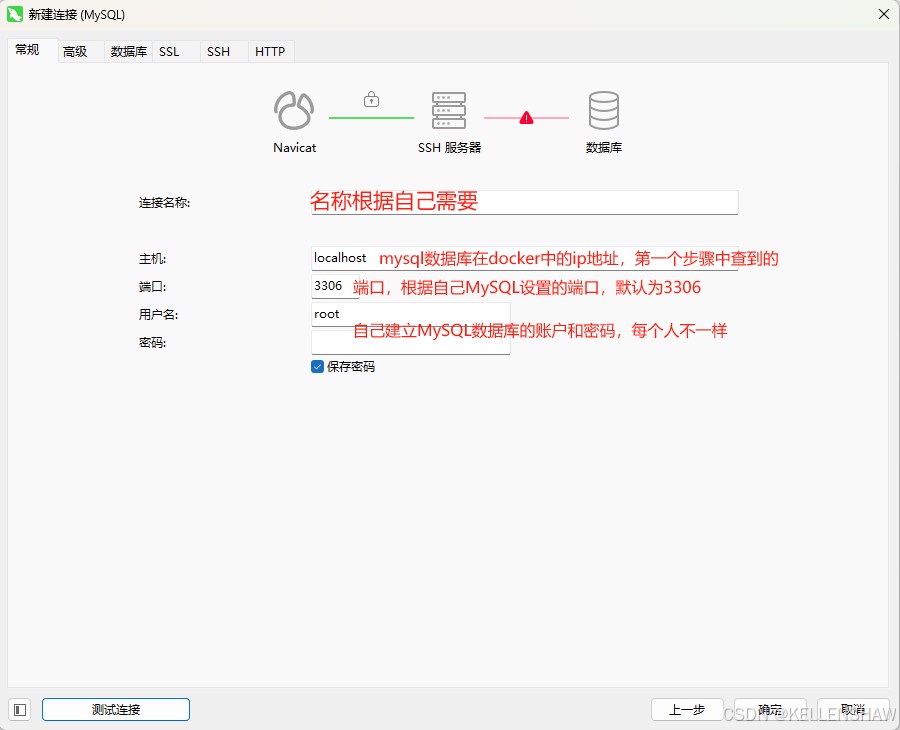Toggle the 保存密码 checkbox

(318, 367)
